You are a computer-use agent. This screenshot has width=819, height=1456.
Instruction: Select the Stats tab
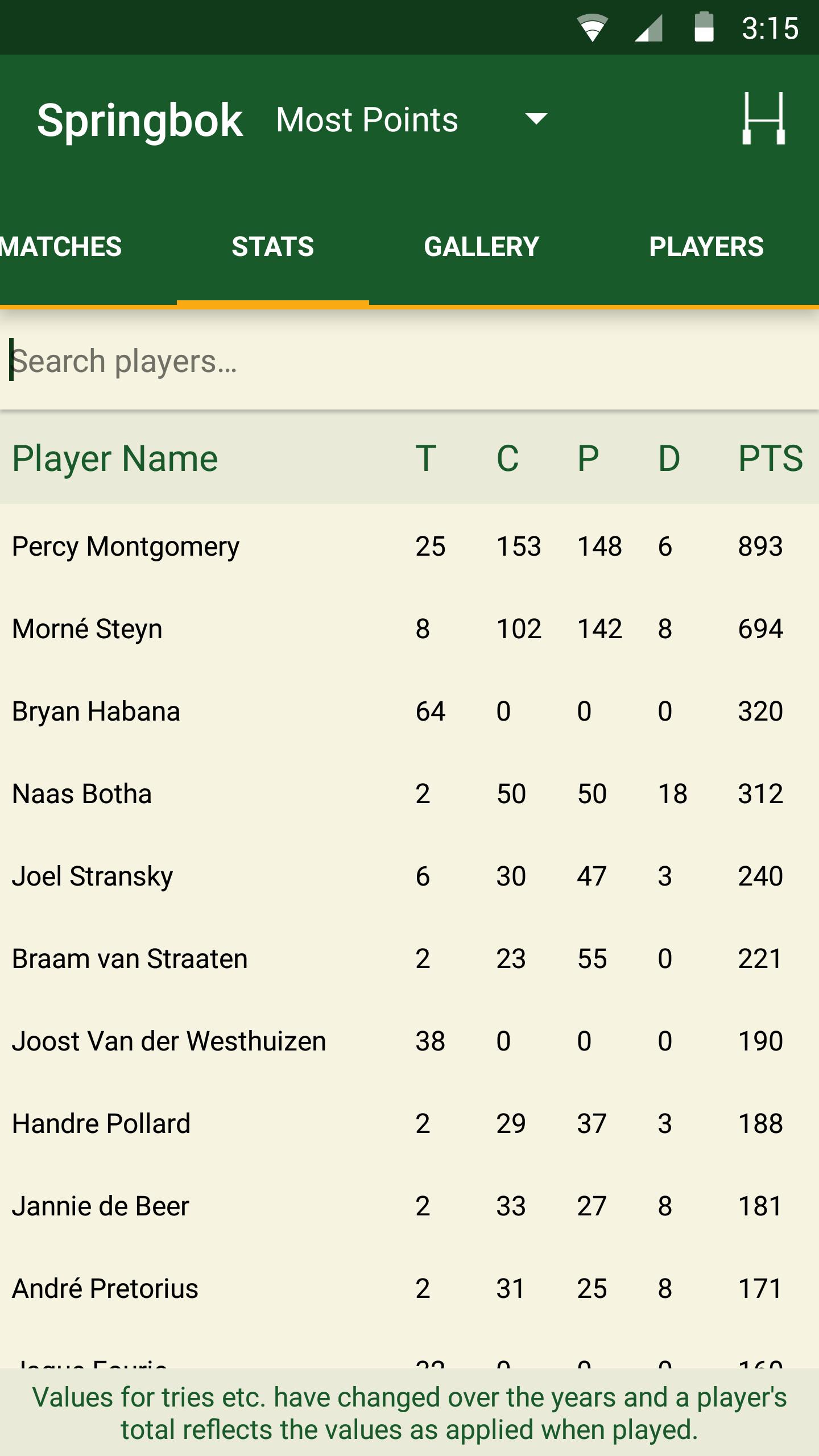[x=272, y=246]
